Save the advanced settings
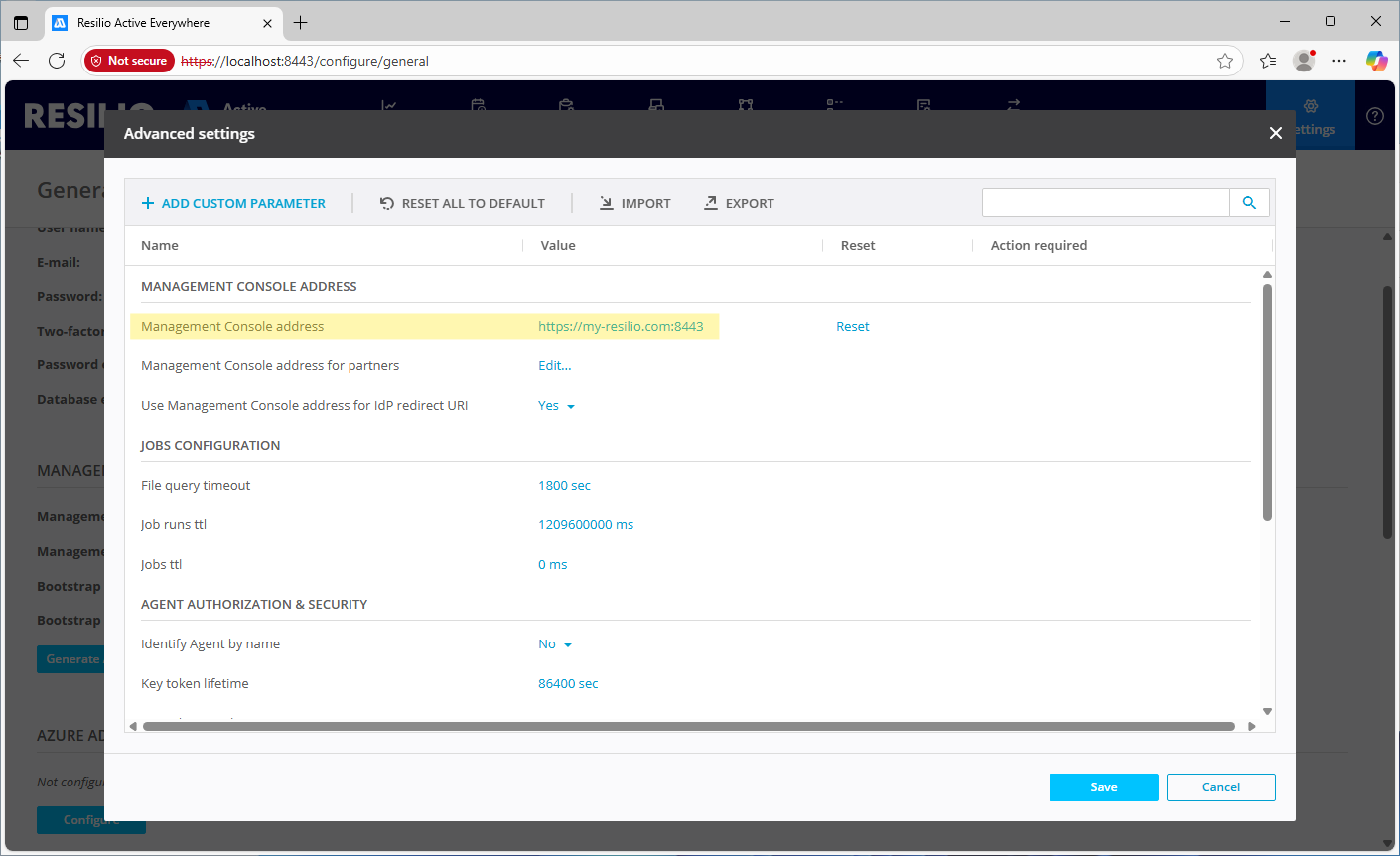The image size is (1400, 856). click(x=1103, y=787)
